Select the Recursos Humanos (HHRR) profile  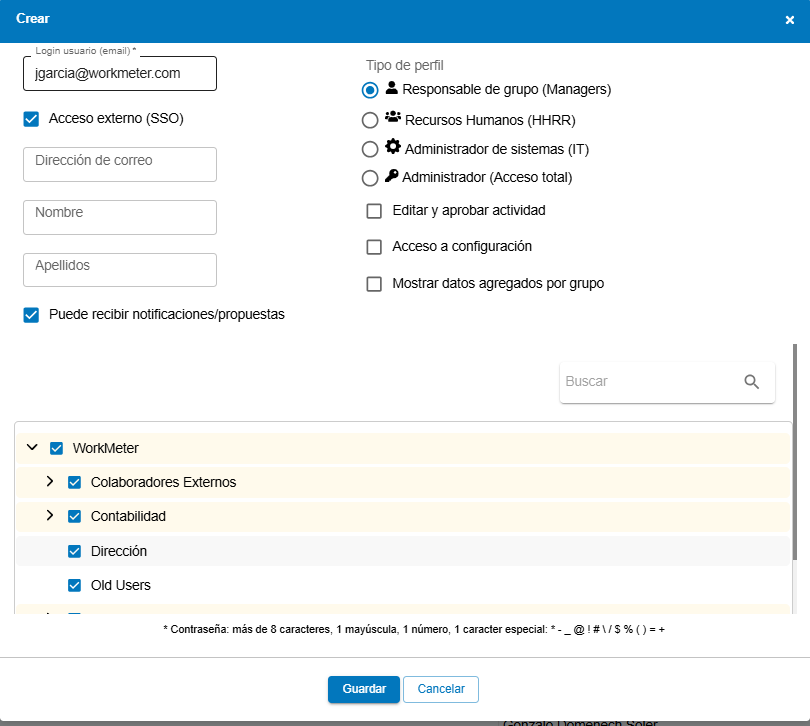coord(370,119)
